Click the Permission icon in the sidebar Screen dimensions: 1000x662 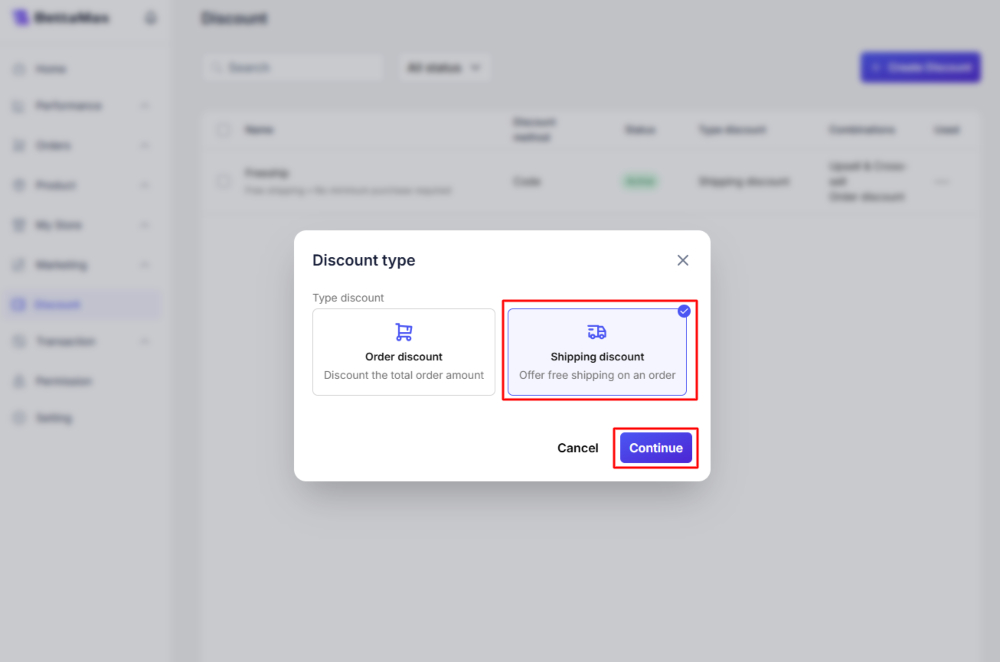(x=18, y=381)
